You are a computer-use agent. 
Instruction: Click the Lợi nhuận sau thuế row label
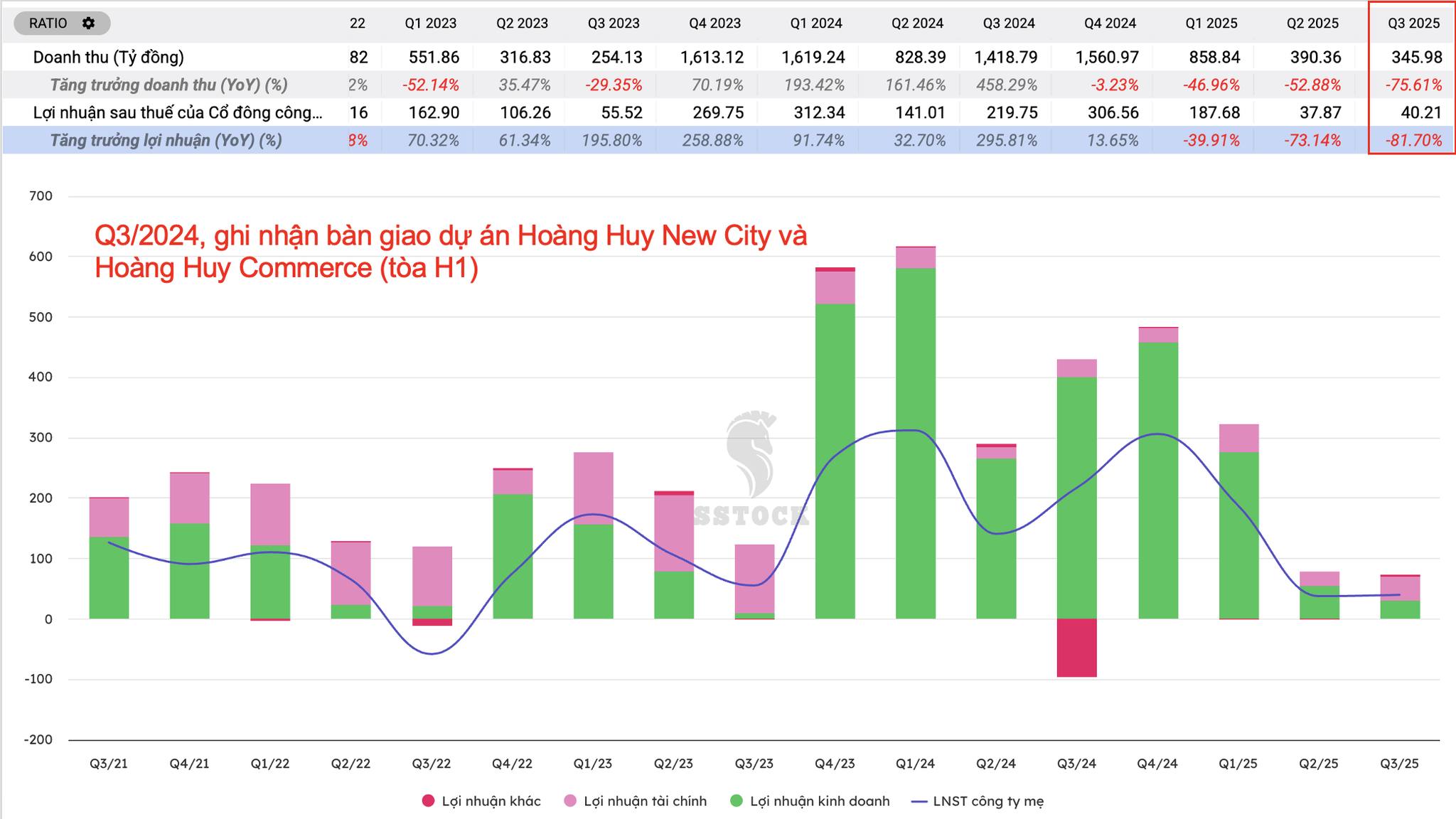click(x=177, y=112)
